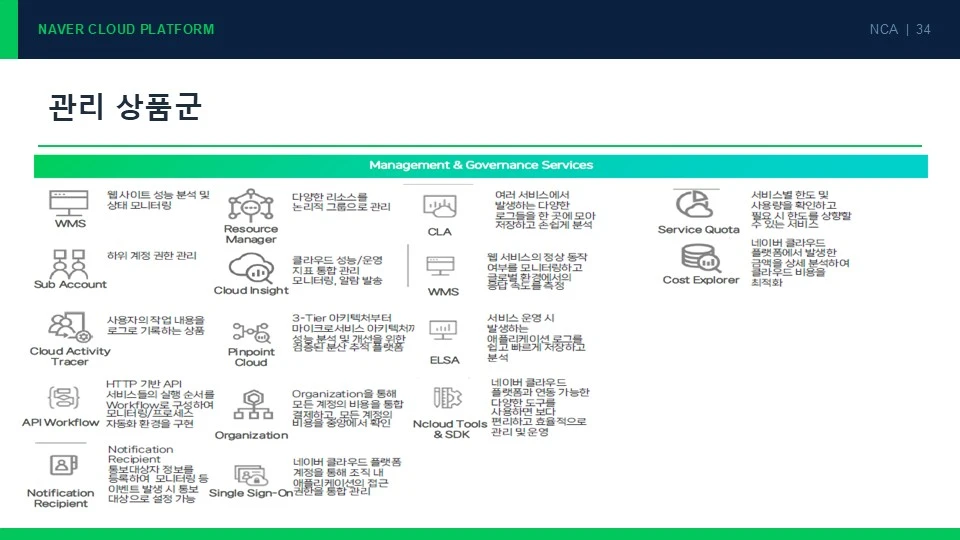The height and width of the screenshot is (540, 960).
Task: Click the ELSA label text
Action: point(444,360)
